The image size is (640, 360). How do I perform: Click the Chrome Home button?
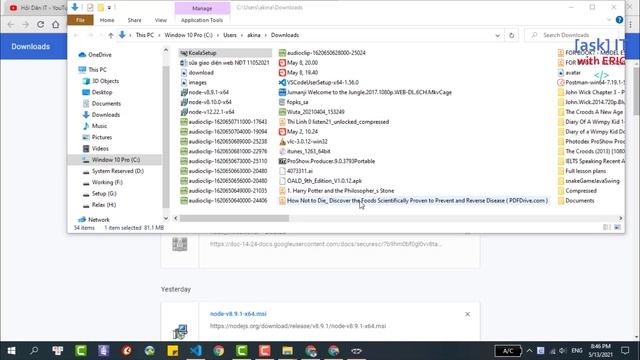(x=56, y=24)
